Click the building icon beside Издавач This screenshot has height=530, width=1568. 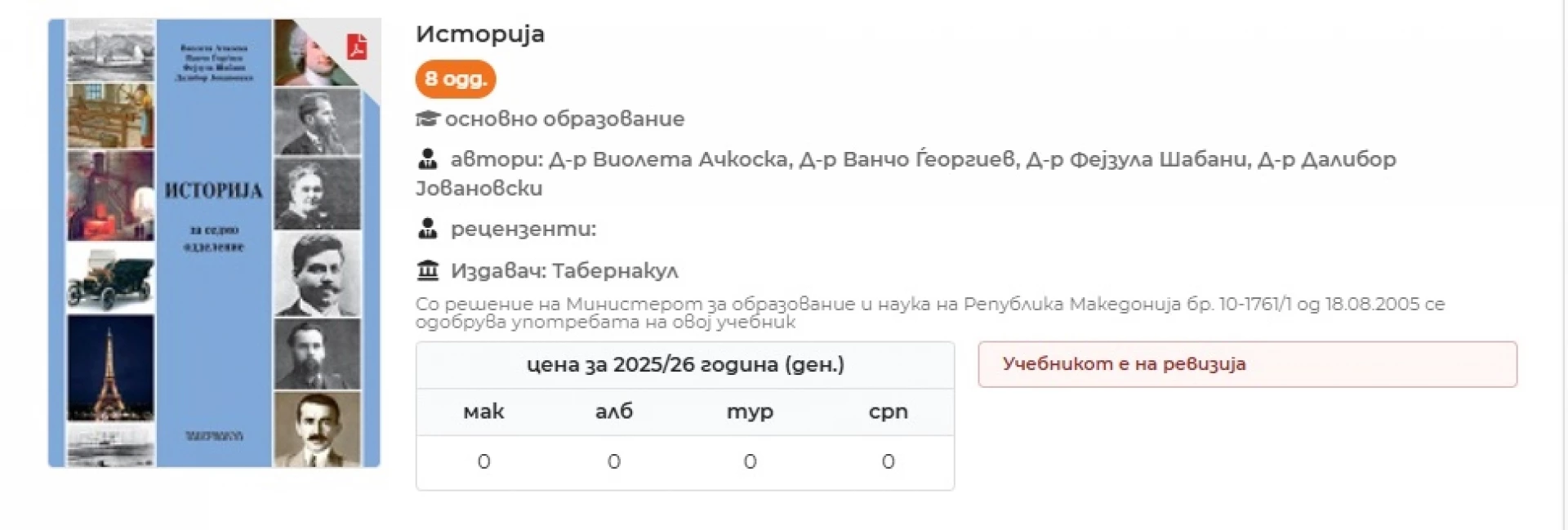pos(427,269)
